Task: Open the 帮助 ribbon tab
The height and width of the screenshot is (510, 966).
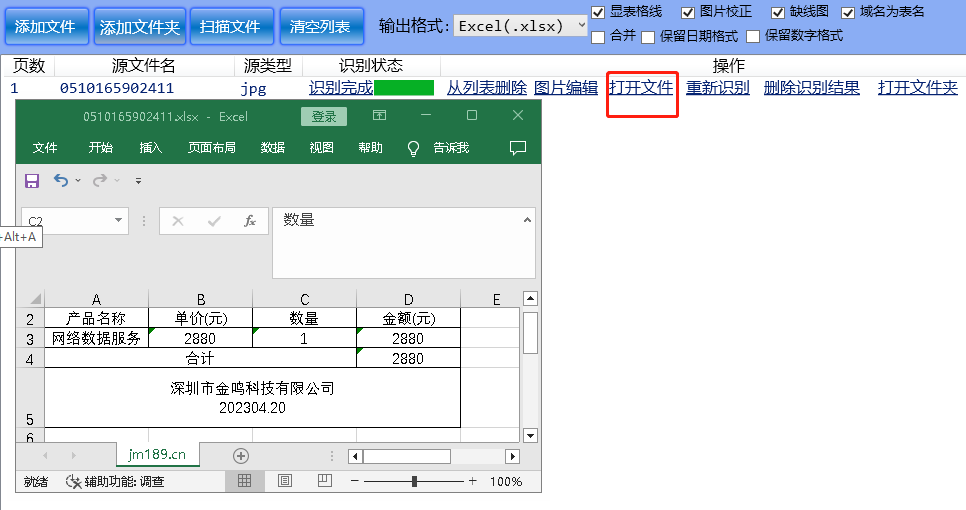Action: 370,148
